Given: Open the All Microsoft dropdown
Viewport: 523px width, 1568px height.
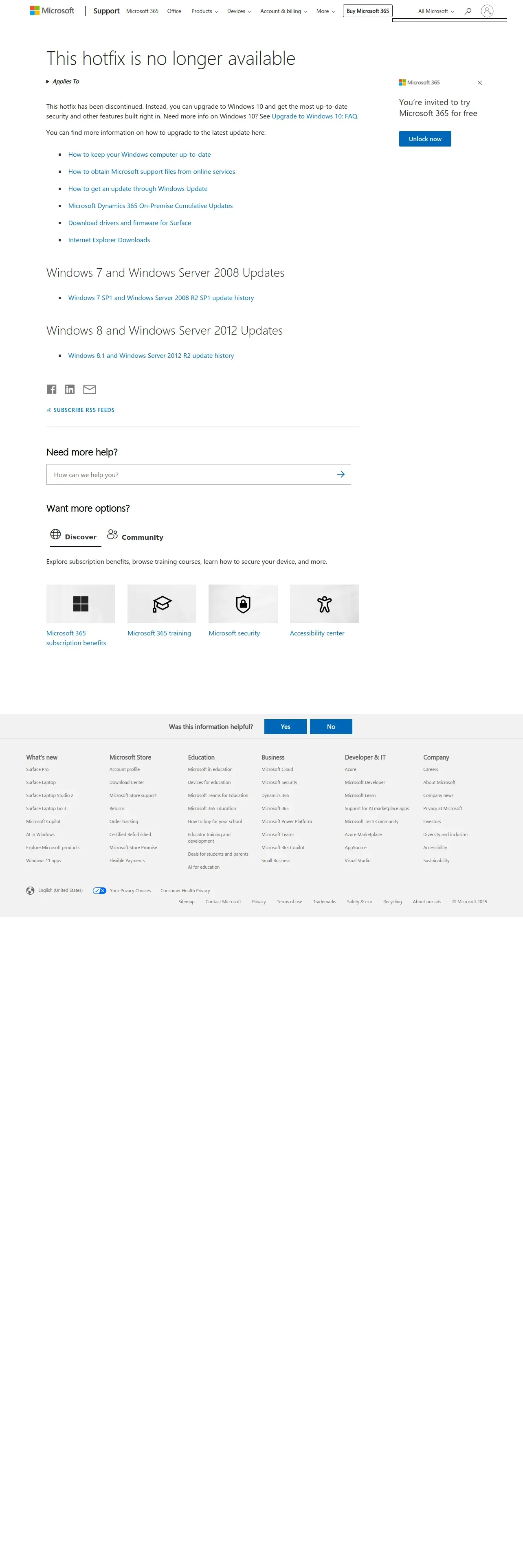Looking at the screenshot, I should [436, 11].
